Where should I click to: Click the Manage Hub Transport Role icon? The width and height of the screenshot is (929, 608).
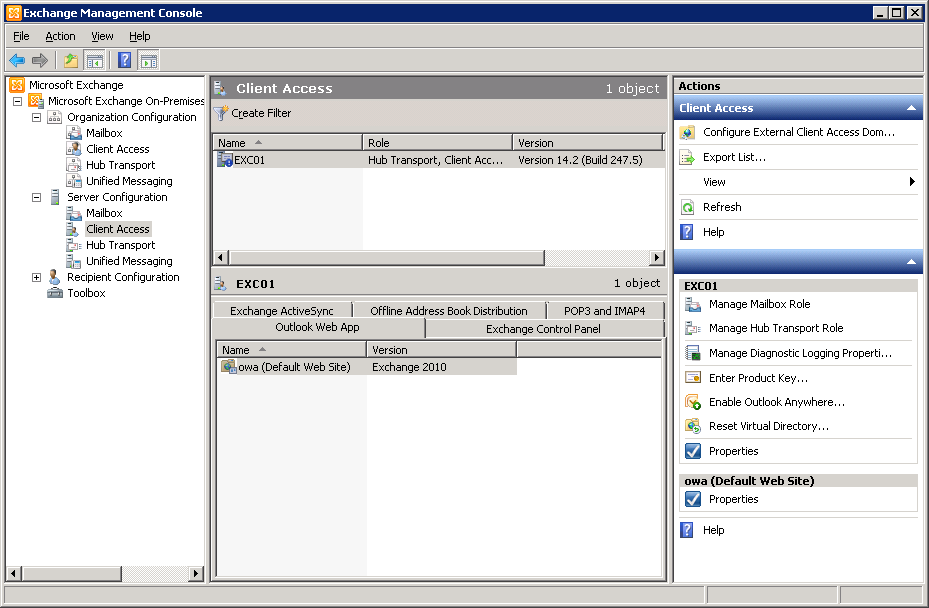(693, 328)
